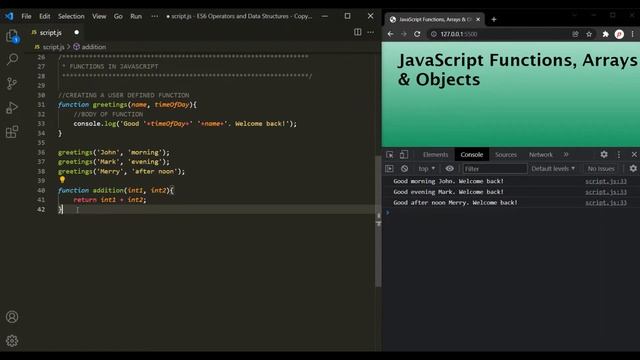Open the Source Control view
Image resolution: width=640 pixels, height=360 pixels.
click(12, 83)
